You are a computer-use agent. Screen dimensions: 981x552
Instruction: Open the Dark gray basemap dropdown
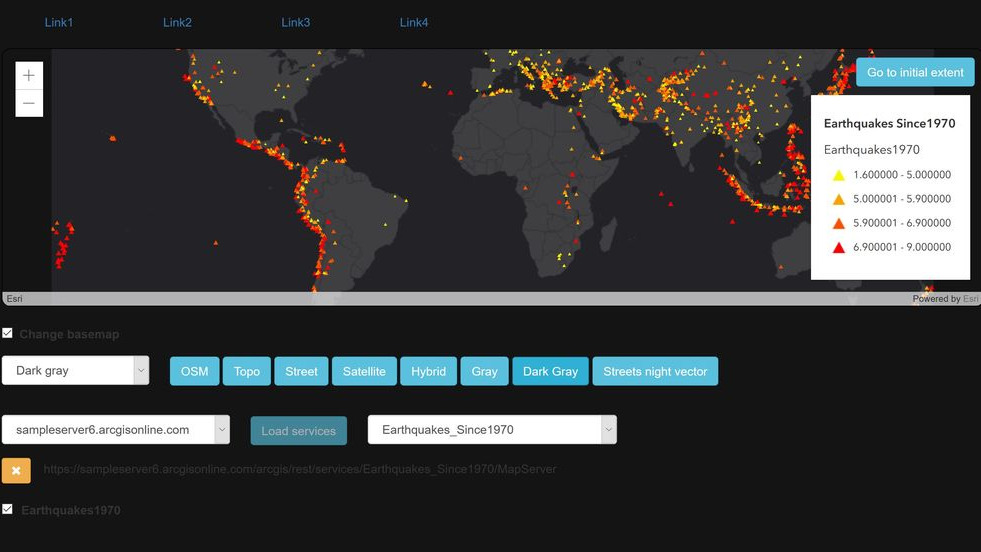[76, 371]
